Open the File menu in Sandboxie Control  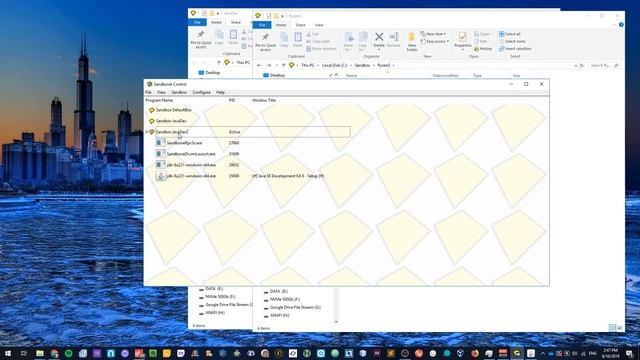point(148,92)
